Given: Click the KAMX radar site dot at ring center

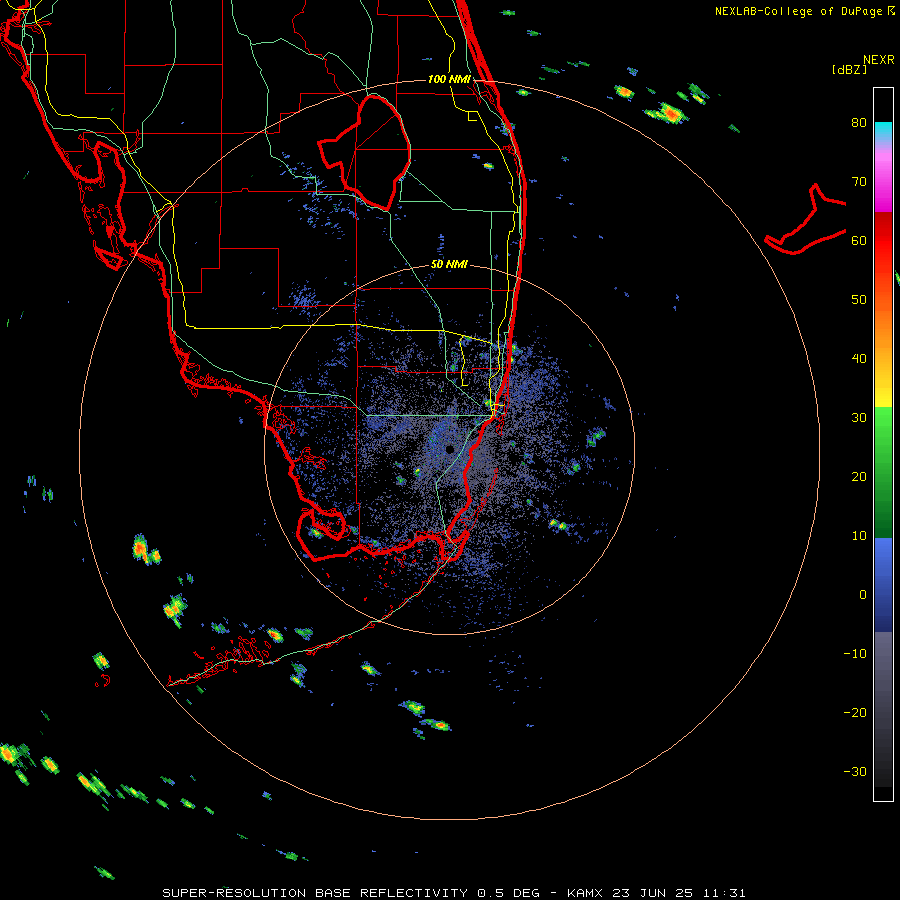Looking at the screenshot, I should (x=449, y=449).
